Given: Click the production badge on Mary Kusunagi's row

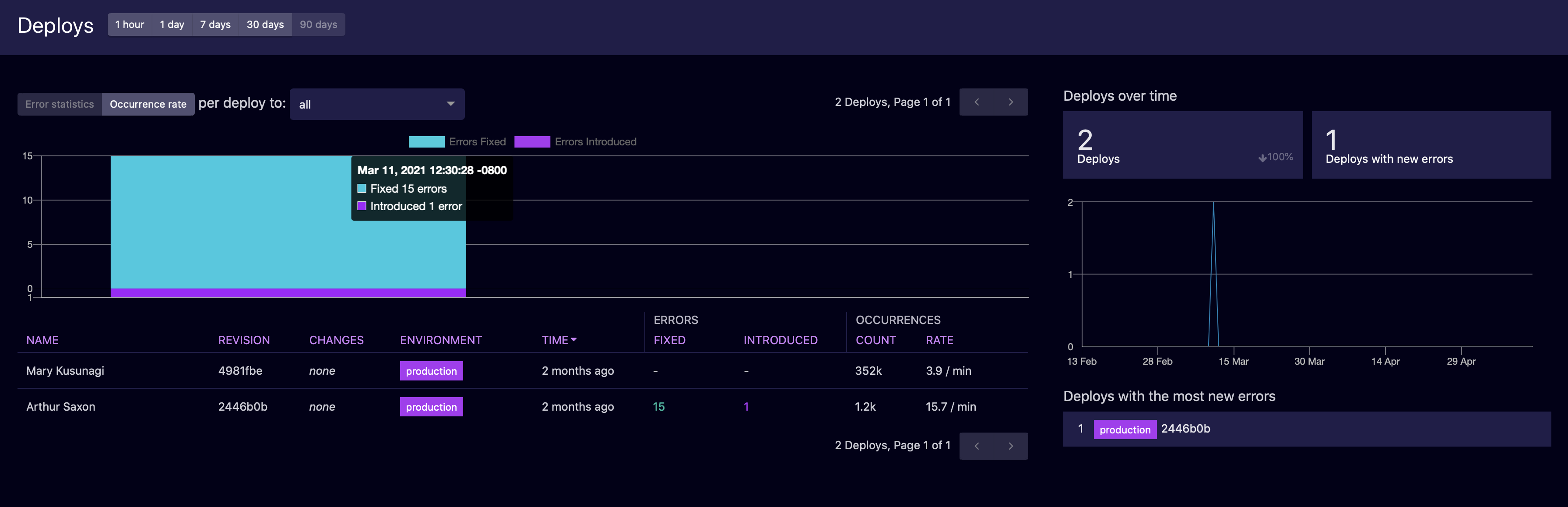Looking at the screenshot, I should pyautogui.click(x=432, y=371).
